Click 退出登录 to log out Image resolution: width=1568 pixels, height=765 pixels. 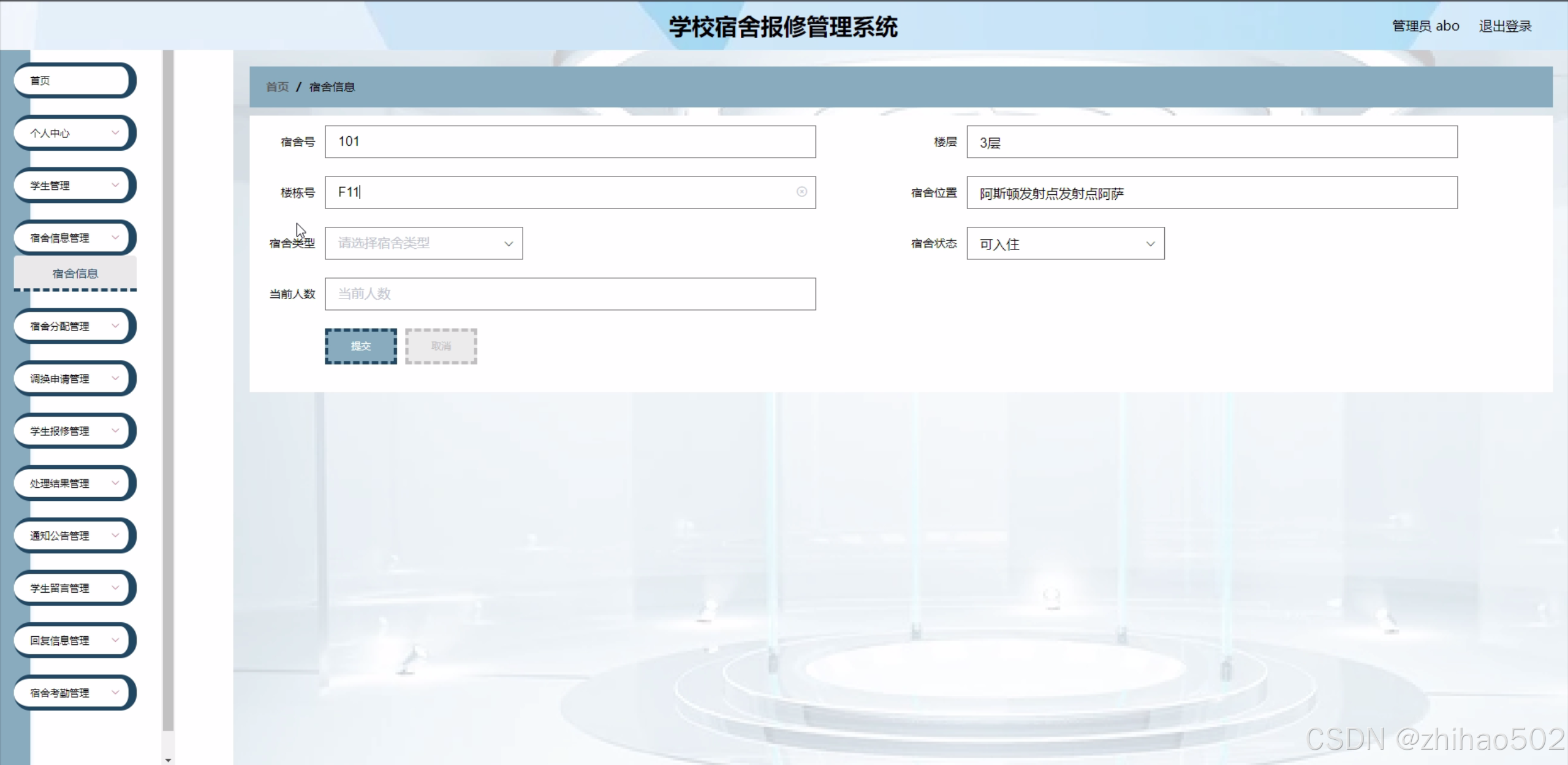[x=1504, y=26]
